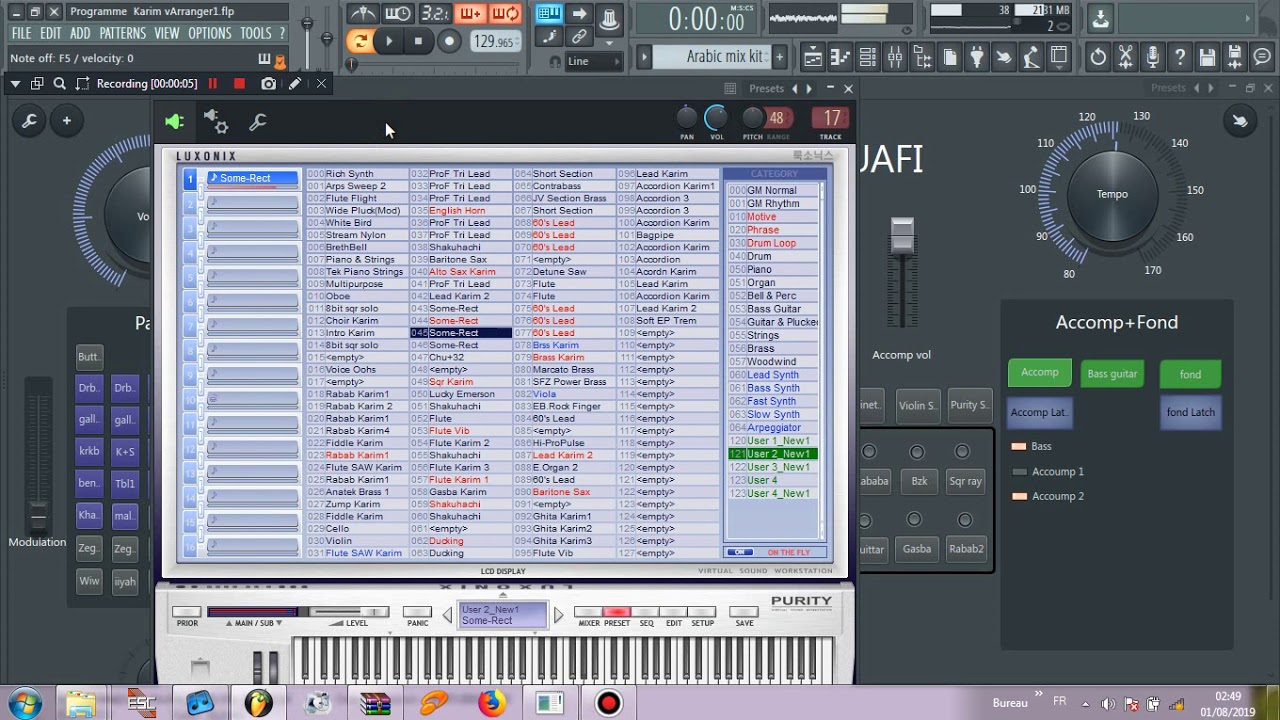Click Purity next-preset right arrow by display
Screen dimensions: 1280x720
click(559, 614)
